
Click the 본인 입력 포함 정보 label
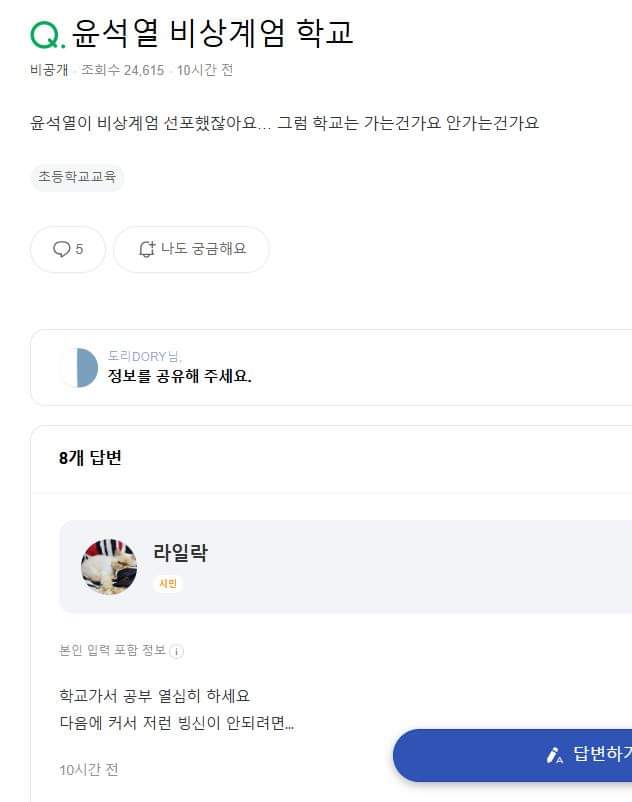tap(112, 650)
